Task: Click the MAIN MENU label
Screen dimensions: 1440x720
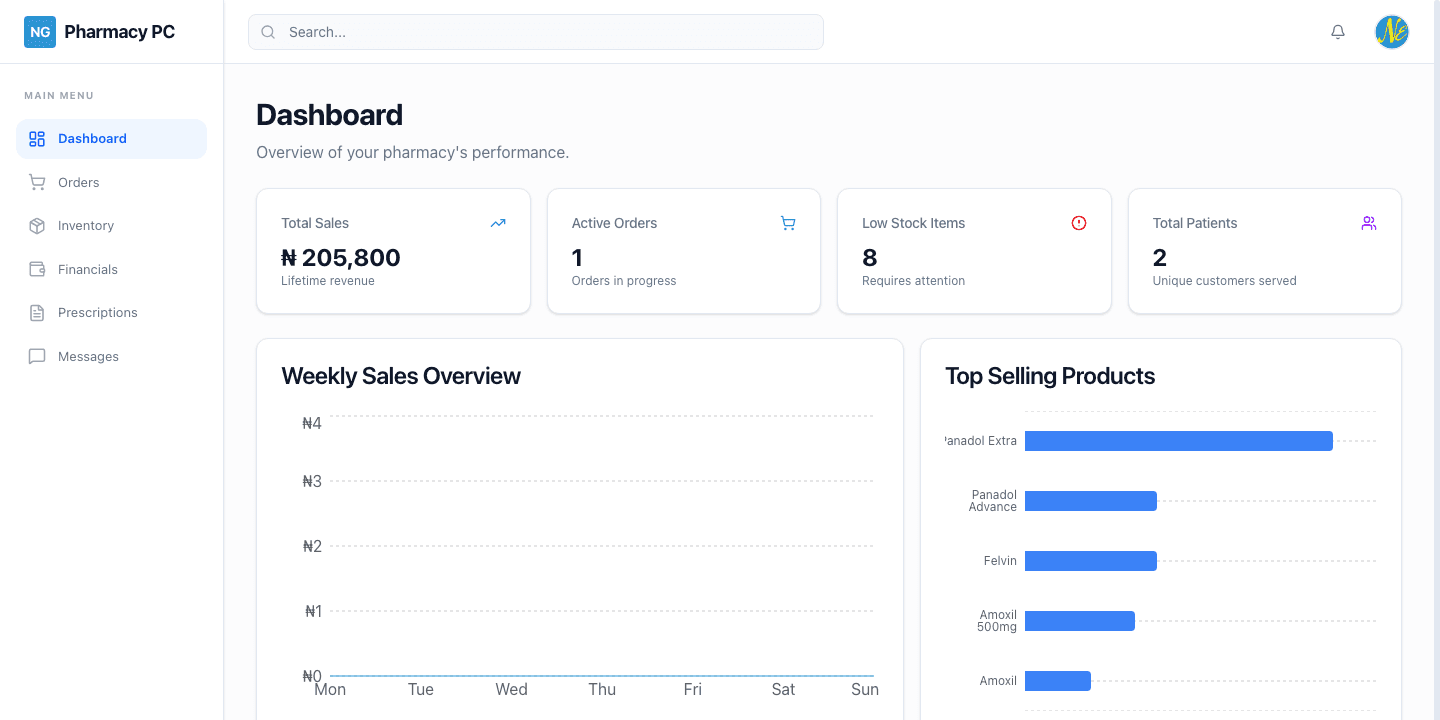Action: click(59, 96)
